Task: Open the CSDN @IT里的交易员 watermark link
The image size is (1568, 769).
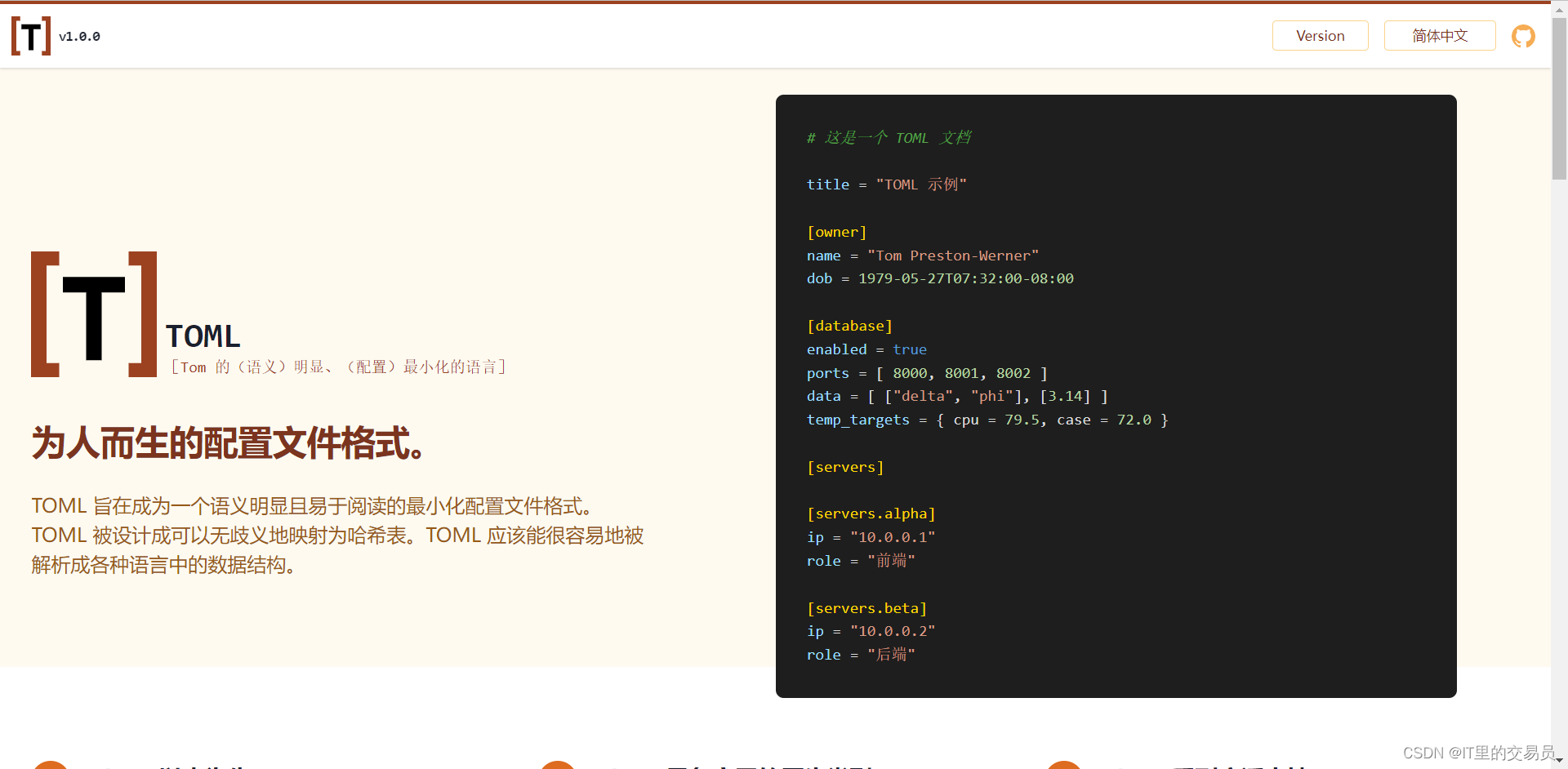Action: click(1475, 752)
